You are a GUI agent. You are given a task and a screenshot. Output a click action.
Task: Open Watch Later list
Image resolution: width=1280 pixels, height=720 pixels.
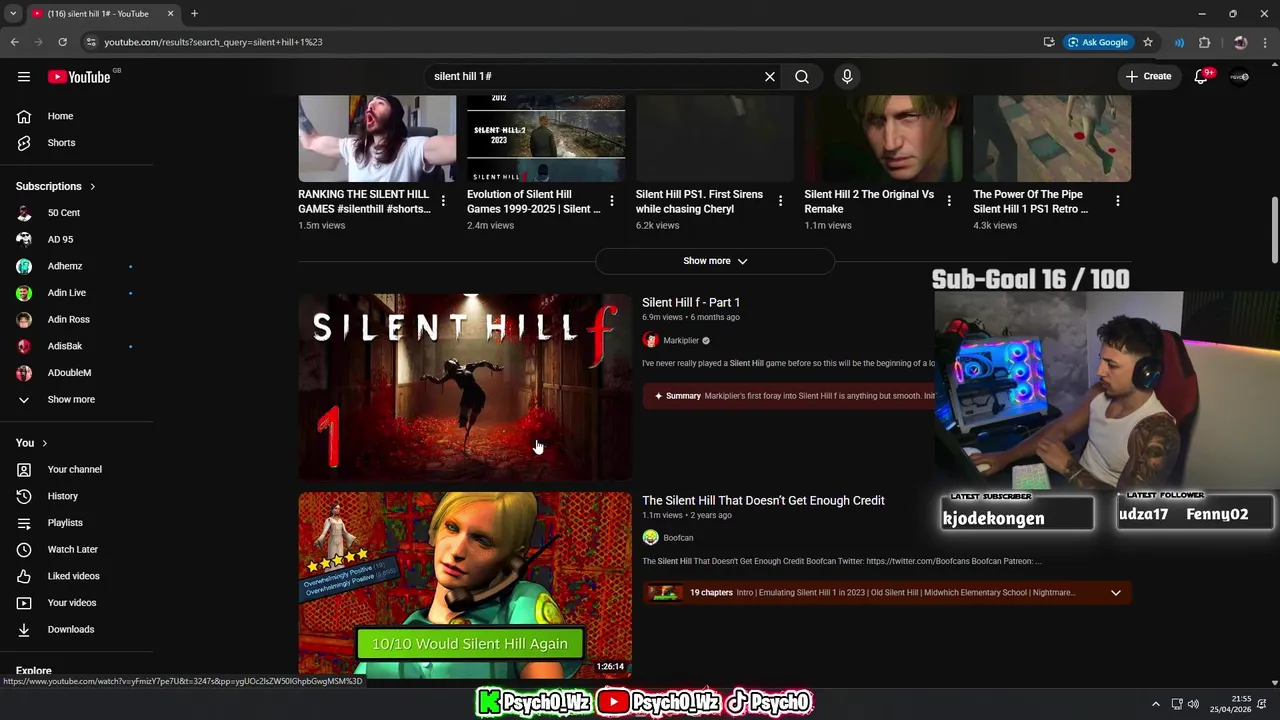click(72, 549)
